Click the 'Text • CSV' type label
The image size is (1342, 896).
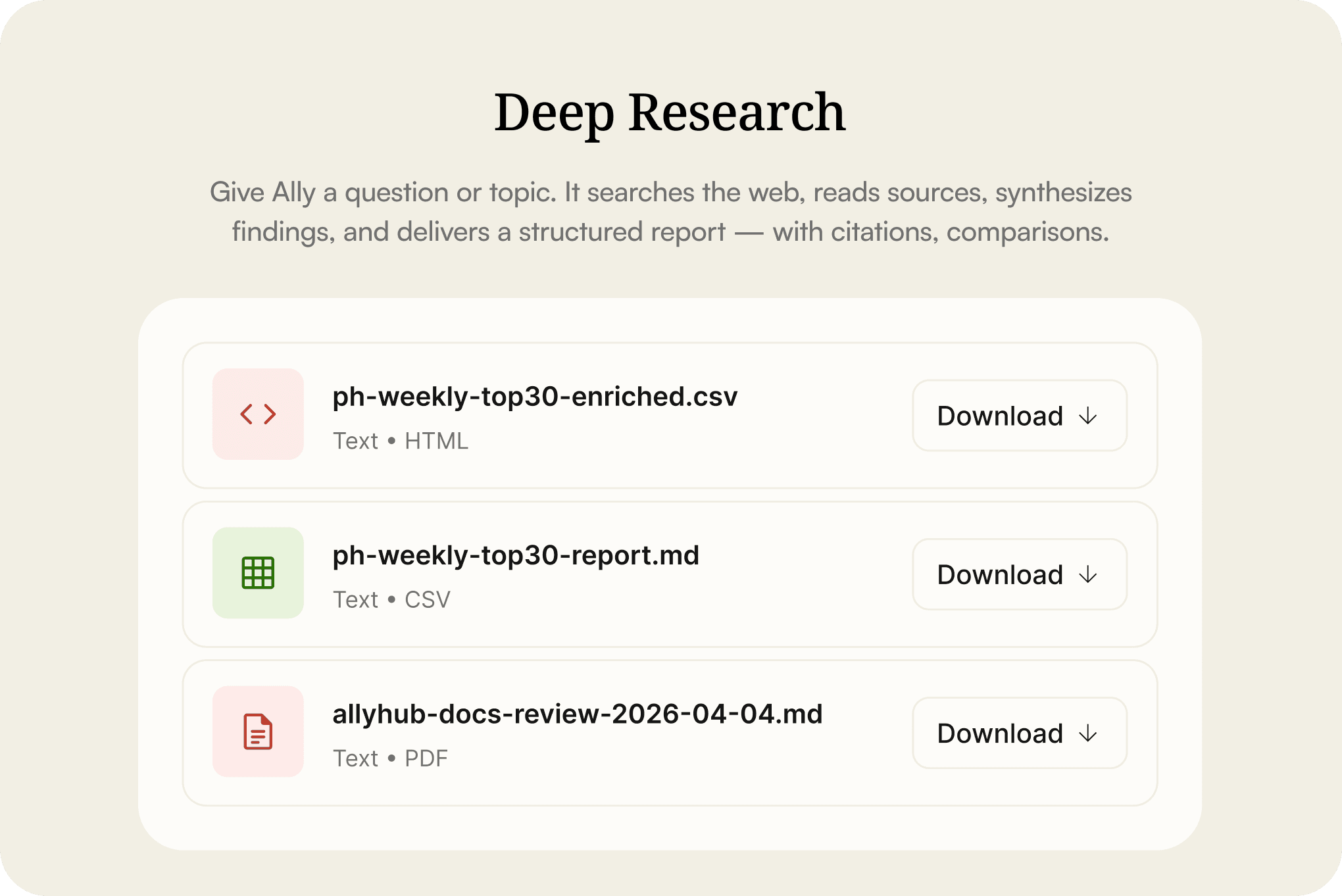coord(391,600)
